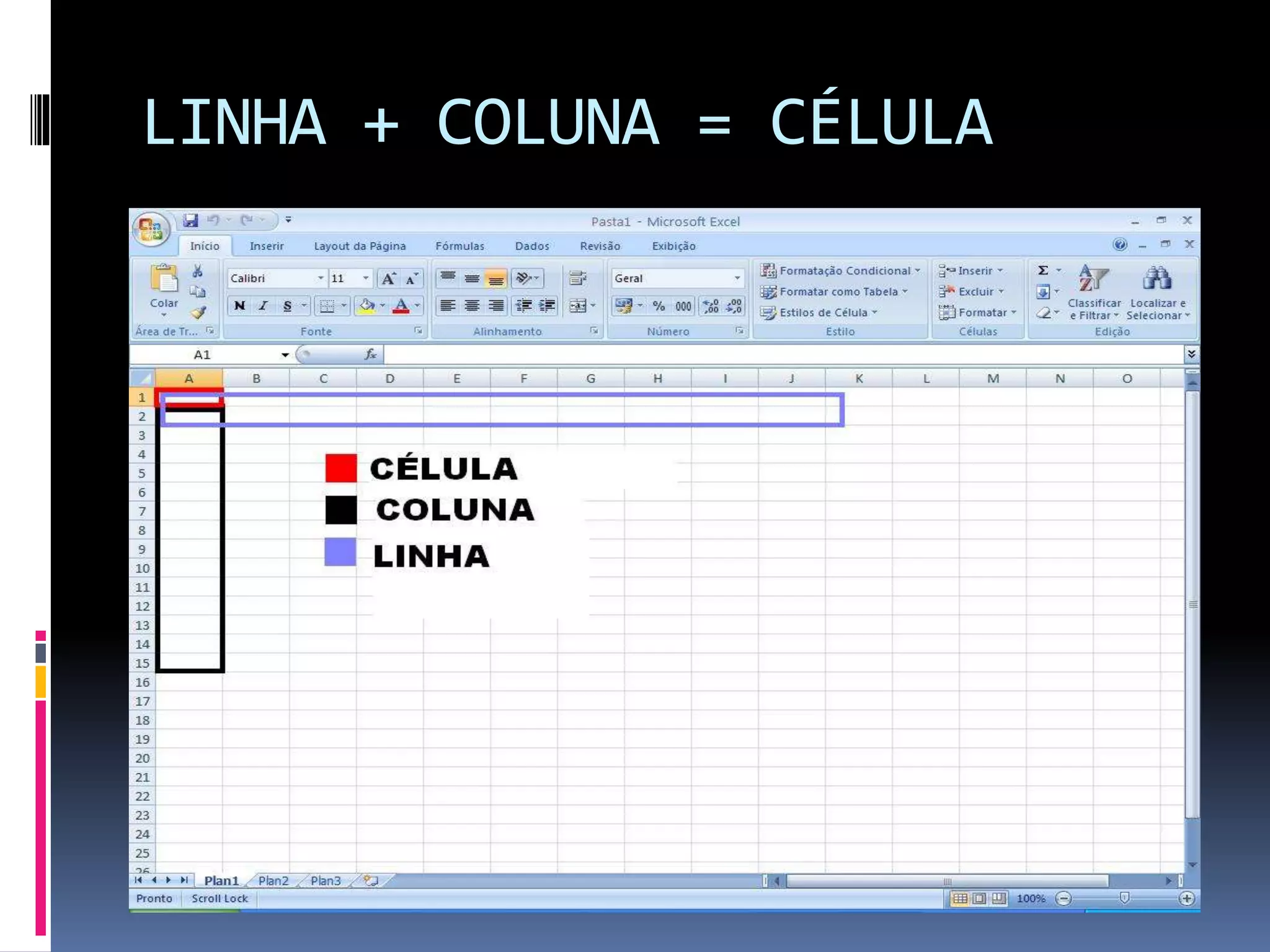Select the Plan2 sheet tab
Screen dimensions: 1270x952
tap(273, 881)
